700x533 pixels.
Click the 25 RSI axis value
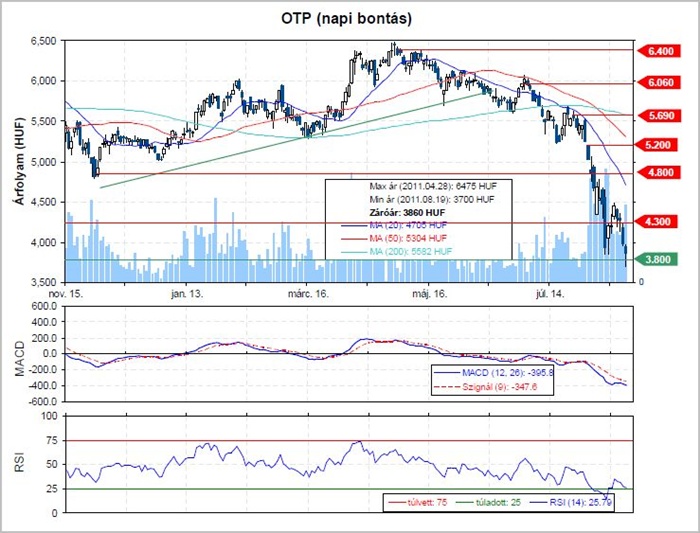click(52, 489)
